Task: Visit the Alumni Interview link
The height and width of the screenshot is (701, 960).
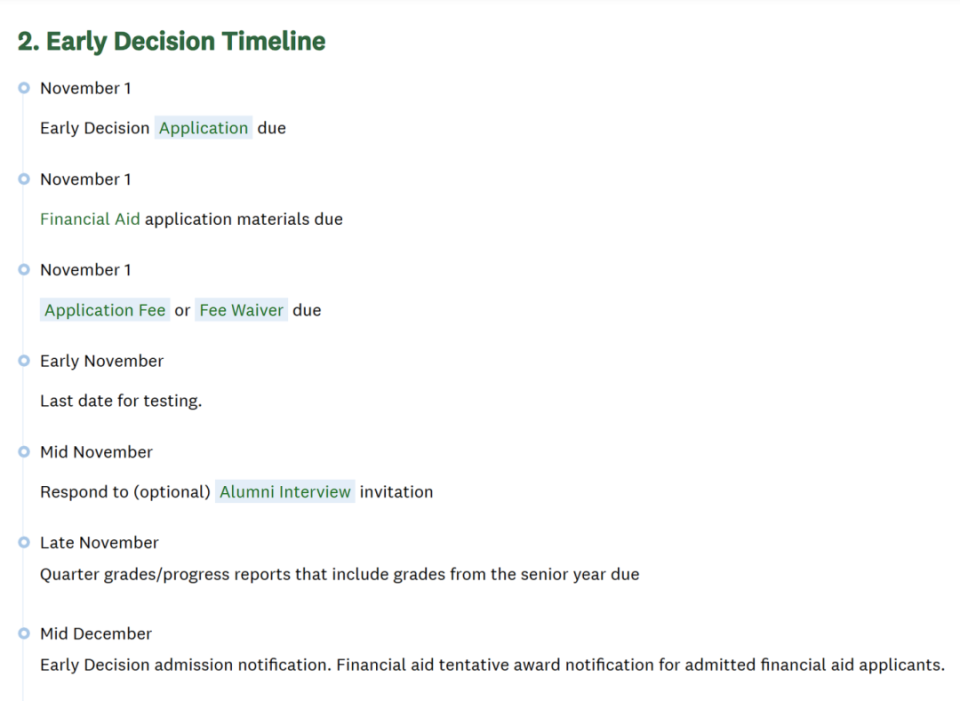Action: click(x=285, y=492)
